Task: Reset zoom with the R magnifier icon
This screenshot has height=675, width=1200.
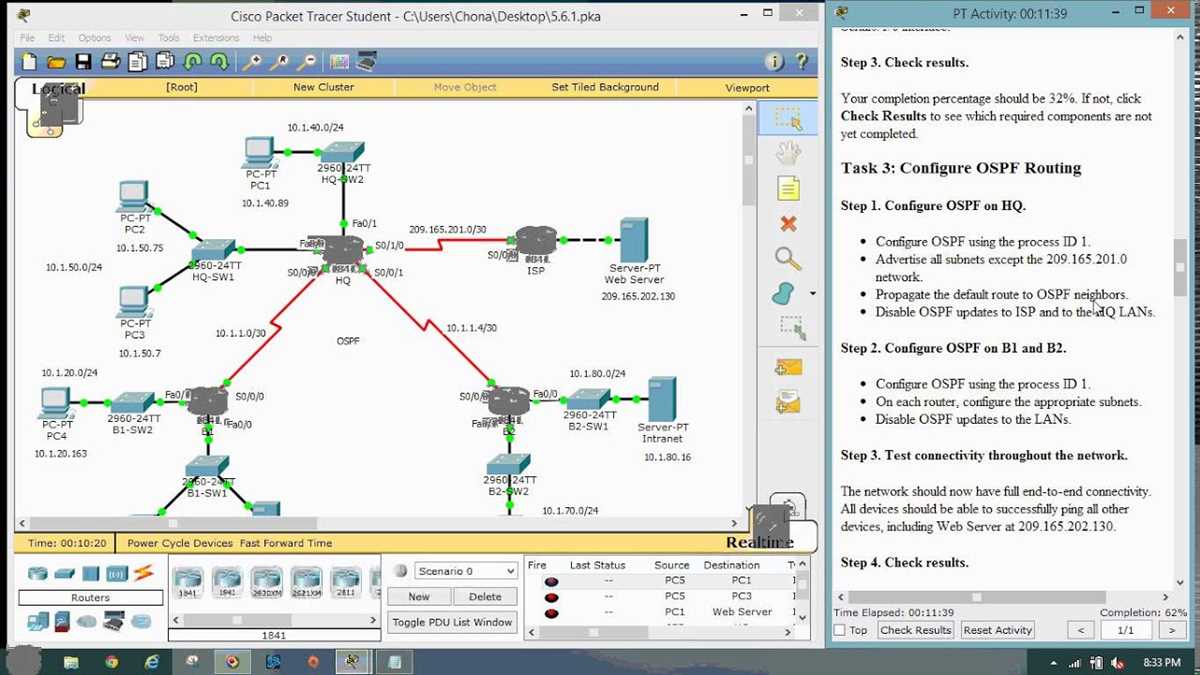Action: (279, 62)
